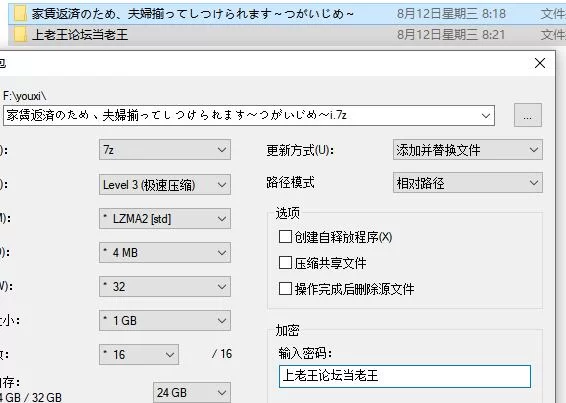Screen dimensions: 566x403
Task: Click the F:\youxi\ path text
Action: click(25, 96)
